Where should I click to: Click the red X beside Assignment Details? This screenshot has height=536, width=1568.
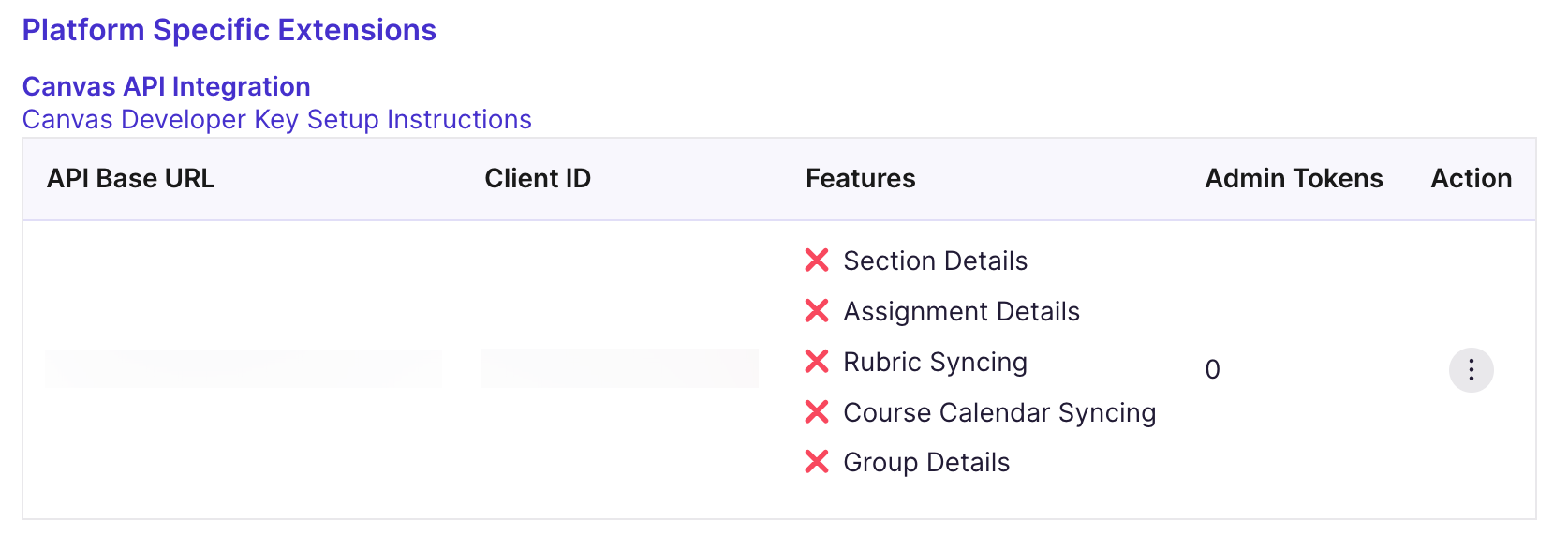point(817,311)
